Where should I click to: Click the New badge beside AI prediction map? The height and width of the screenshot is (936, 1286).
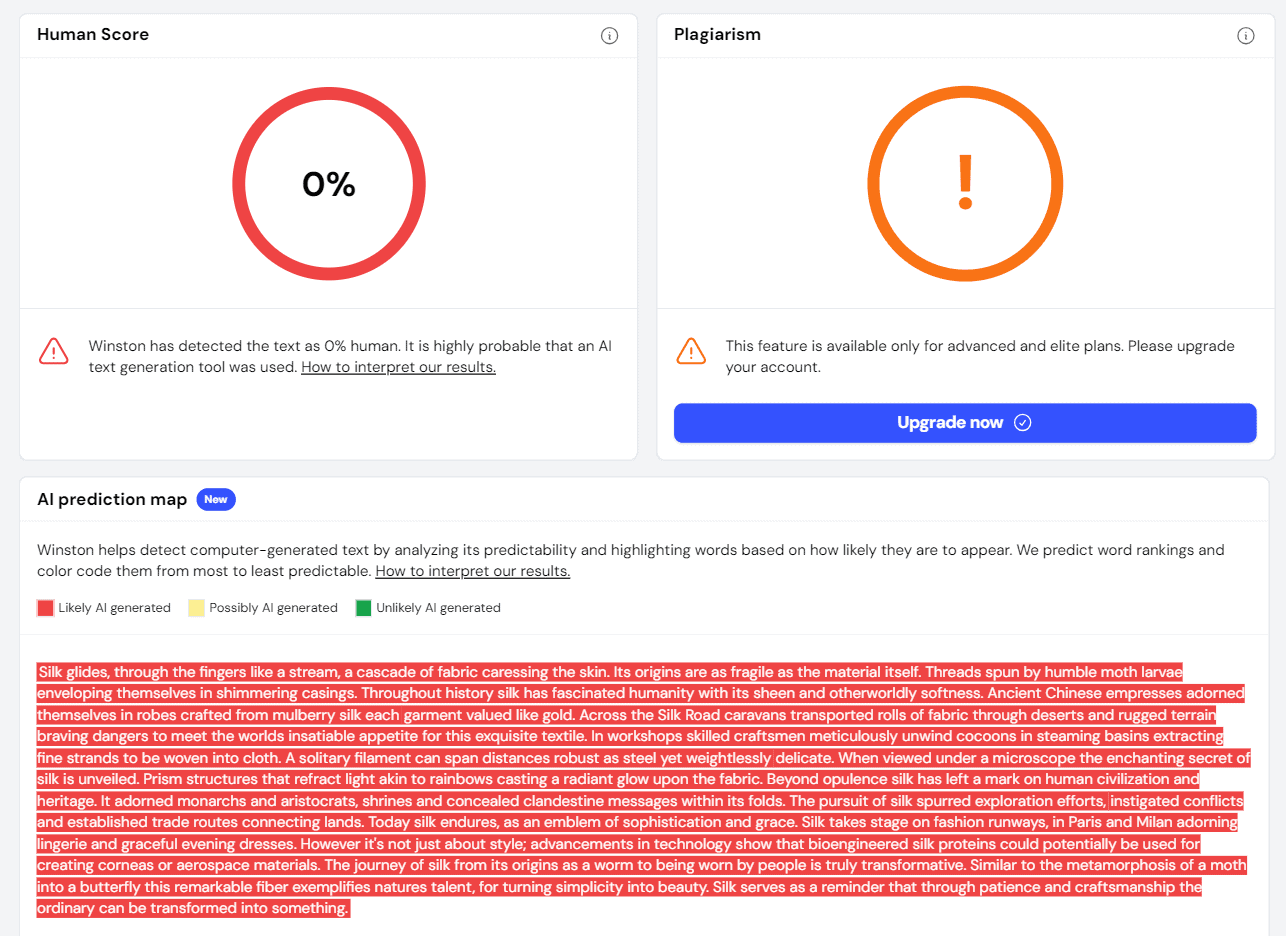pyautogui.click(x=216, y=499)
